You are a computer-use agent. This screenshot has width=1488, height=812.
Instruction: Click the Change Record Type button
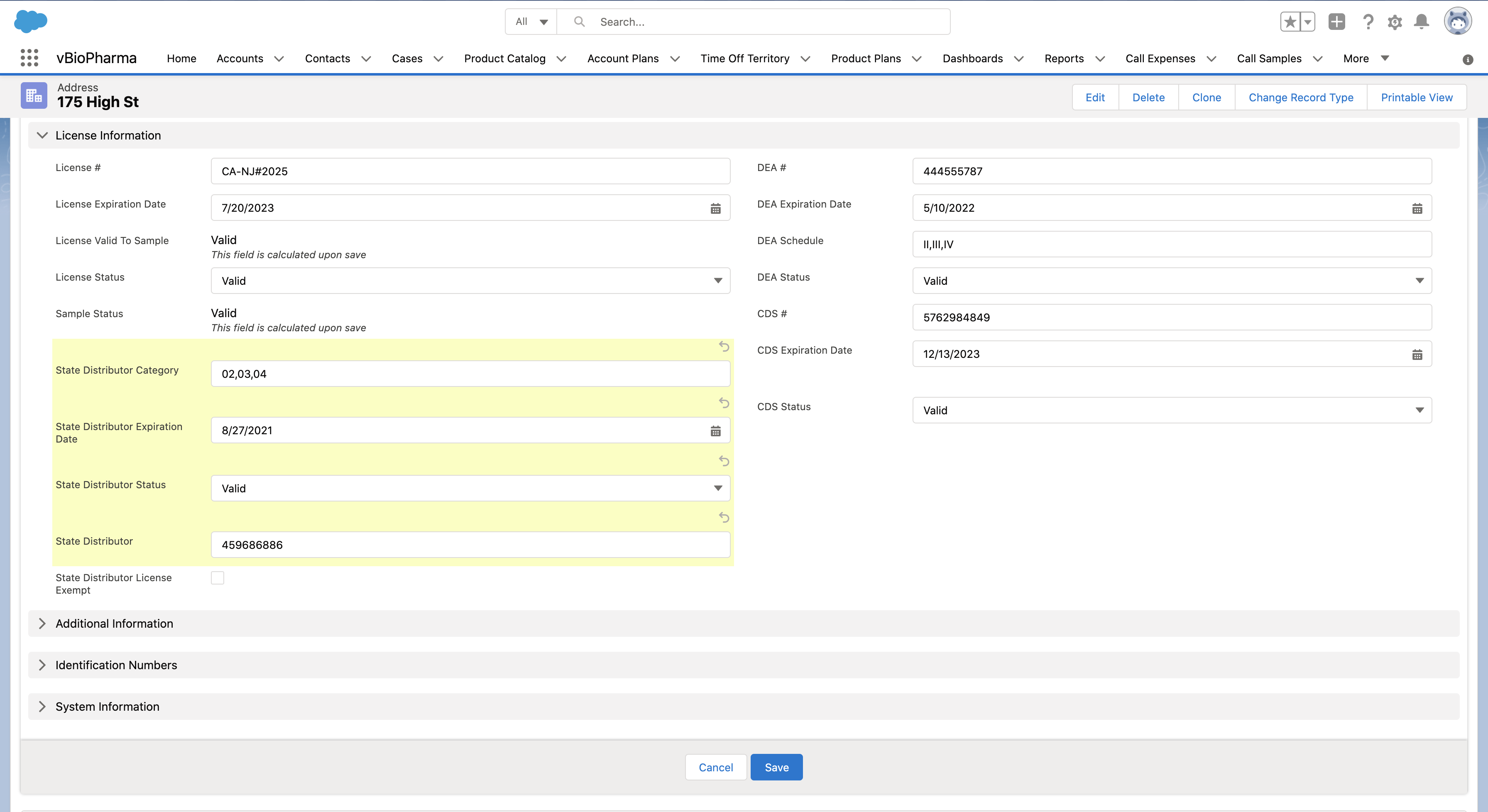[x=1300, y=98]
